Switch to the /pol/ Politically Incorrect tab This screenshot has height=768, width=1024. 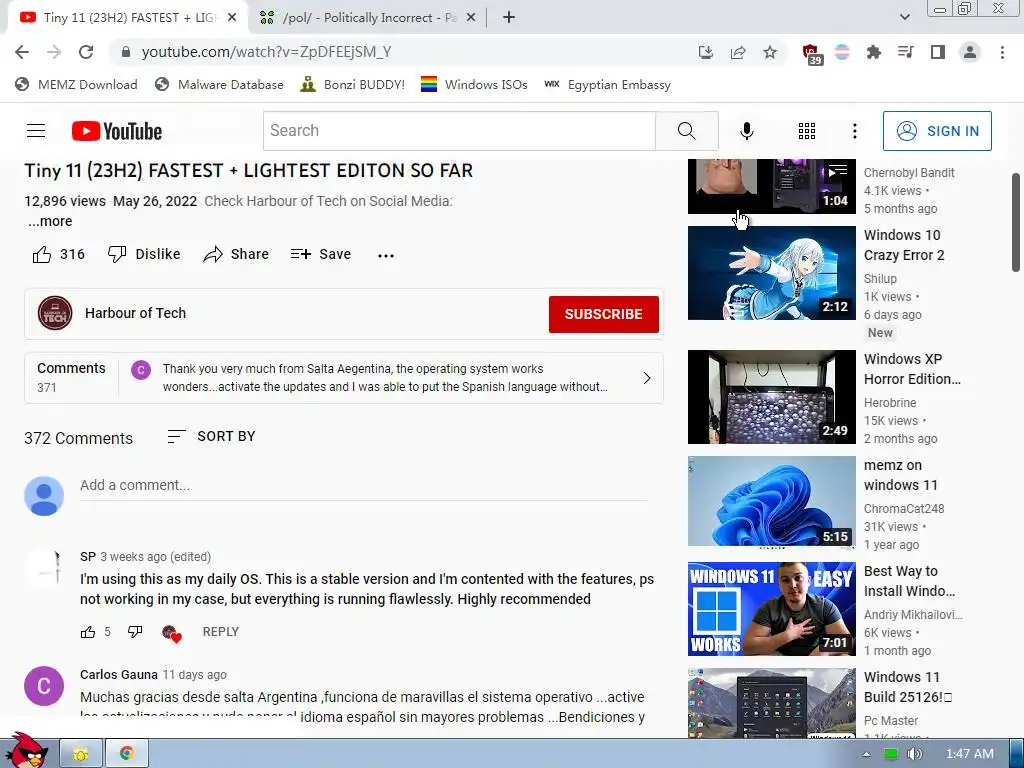click(x=369, y=18)
